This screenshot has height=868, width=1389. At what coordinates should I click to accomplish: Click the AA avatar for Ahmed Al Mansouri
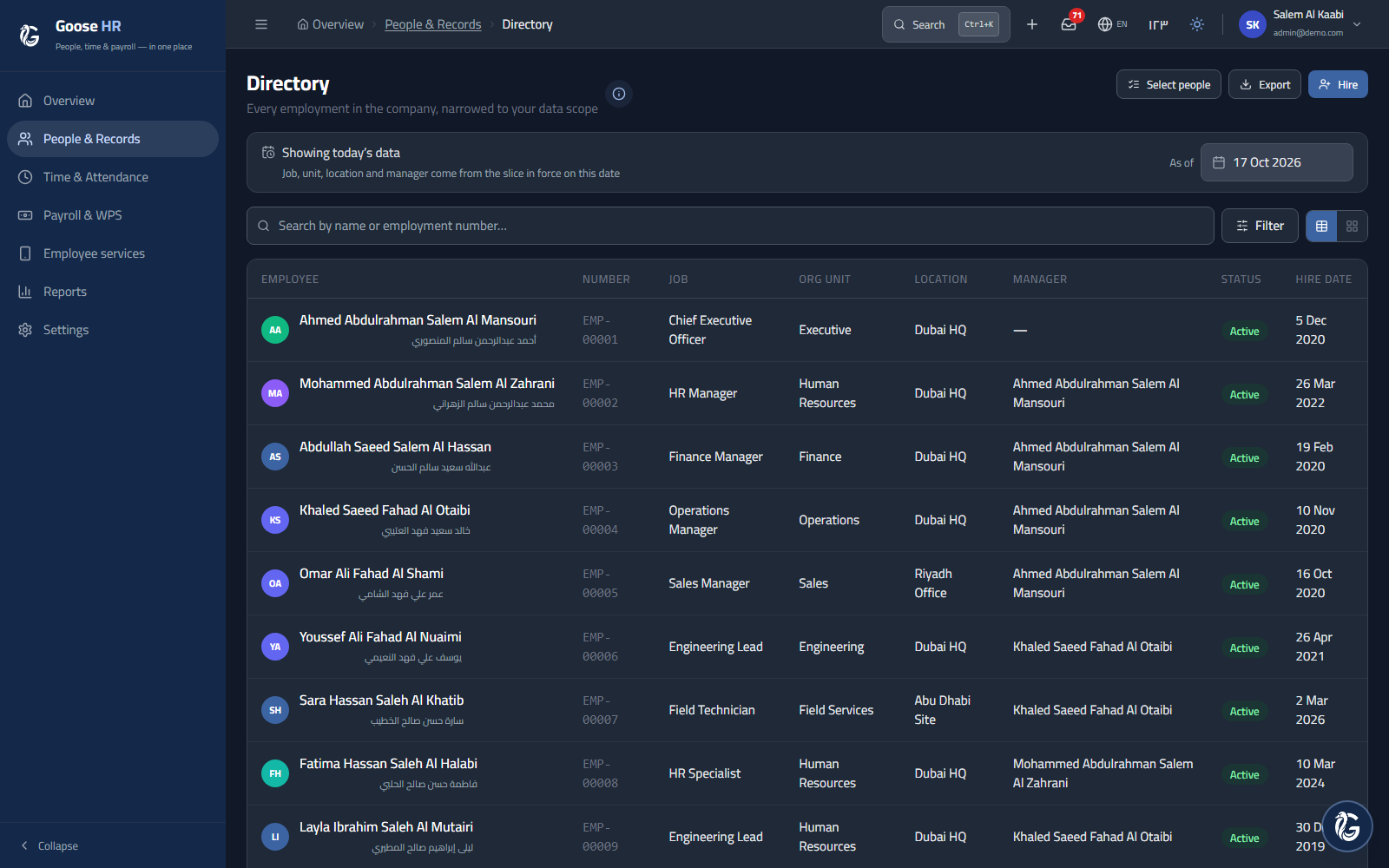pos(275,330)
